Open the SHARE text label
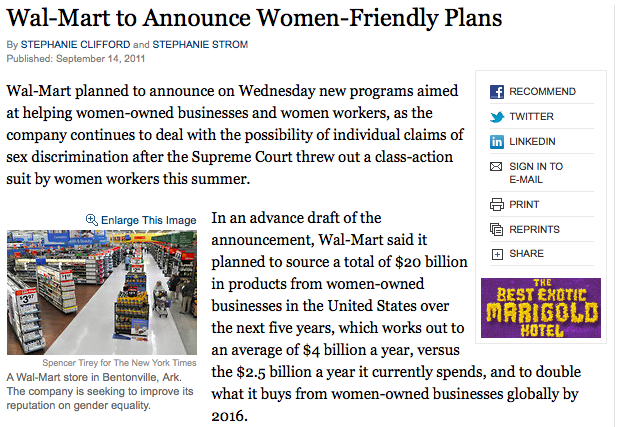The width and height of the screenshot is (618, 427). coord(526,254)
